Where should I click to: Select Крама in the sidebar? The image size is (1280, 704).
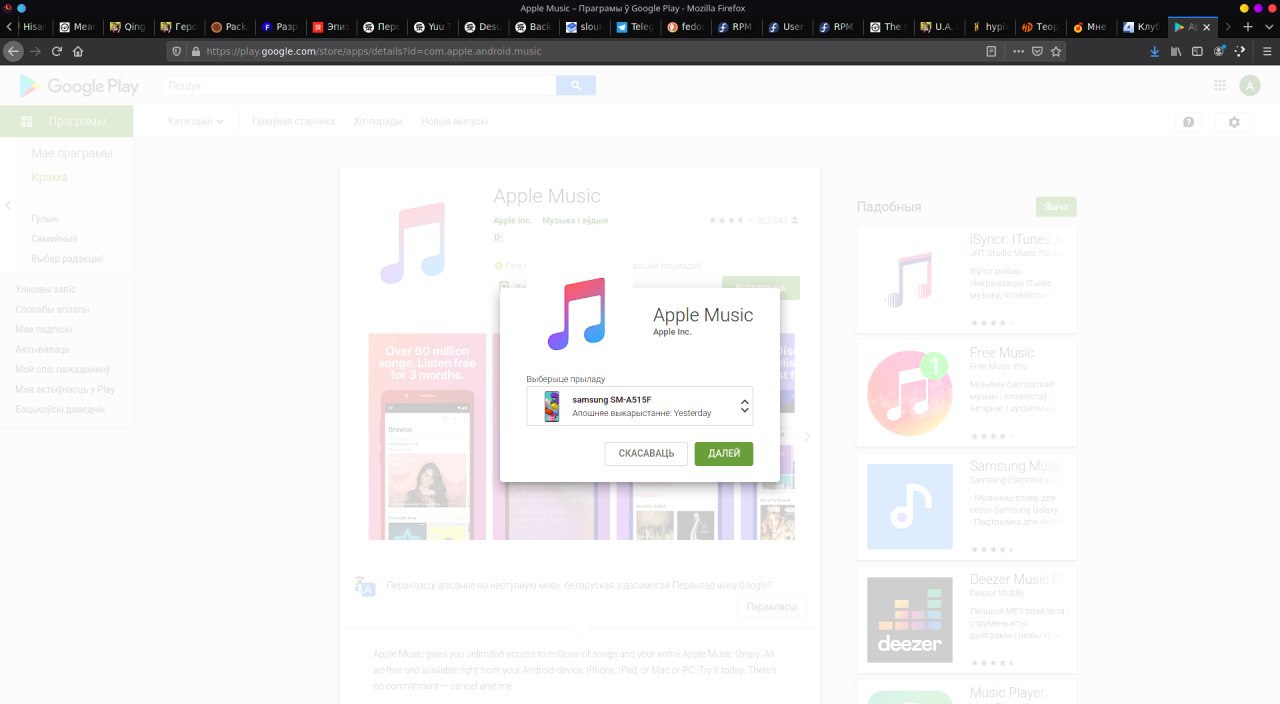(x=49, y=177)
